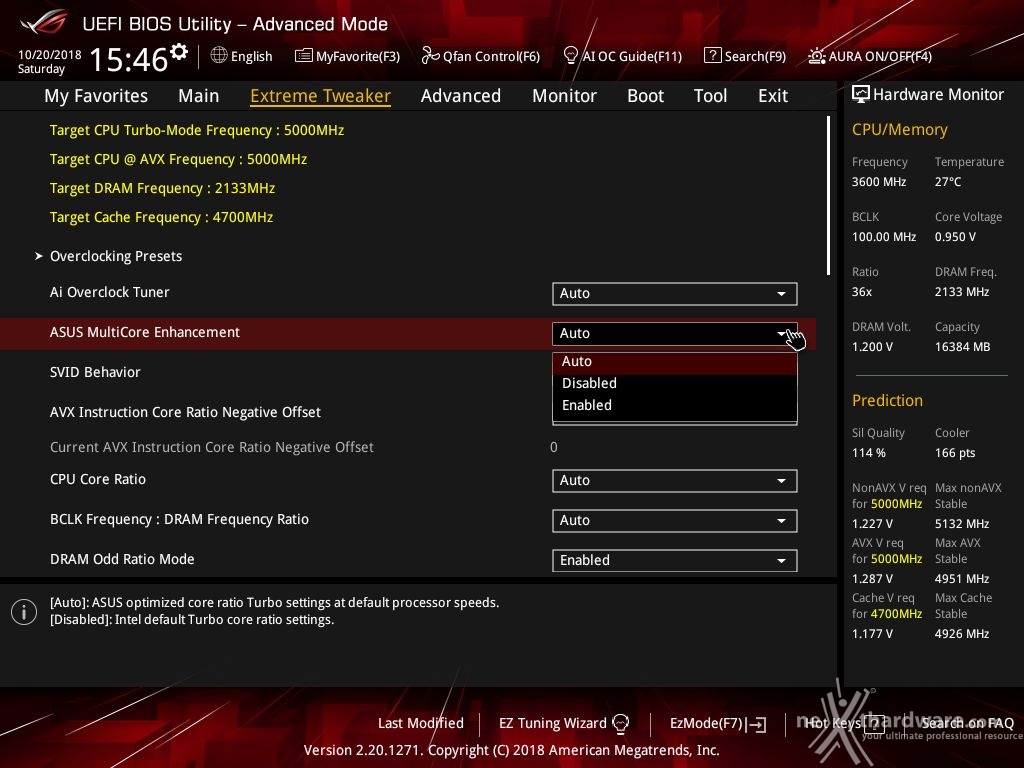Click the CPU temperature value 27°C
The image size is (1024, 768).
[x=948, y=182]
